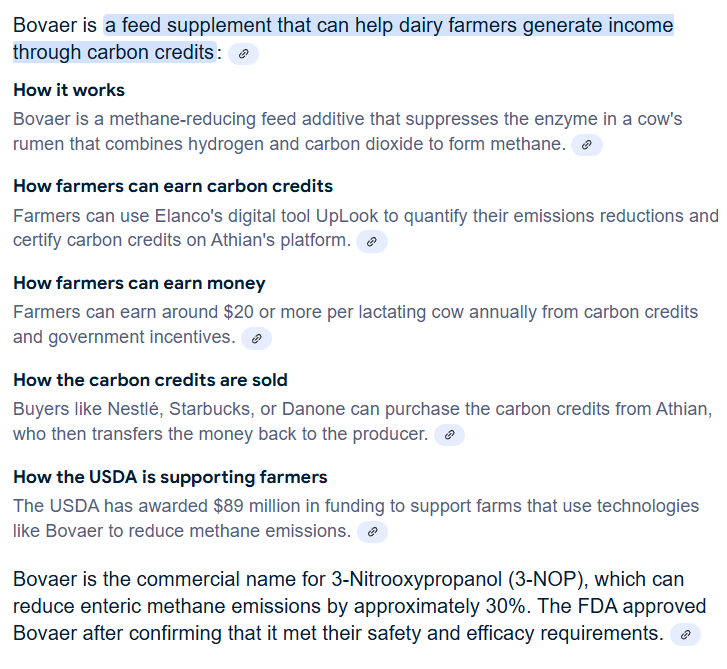Click the "How farmers can earn money" heading
The width and height of the screenshot is (727, 669).
(139, 283)
